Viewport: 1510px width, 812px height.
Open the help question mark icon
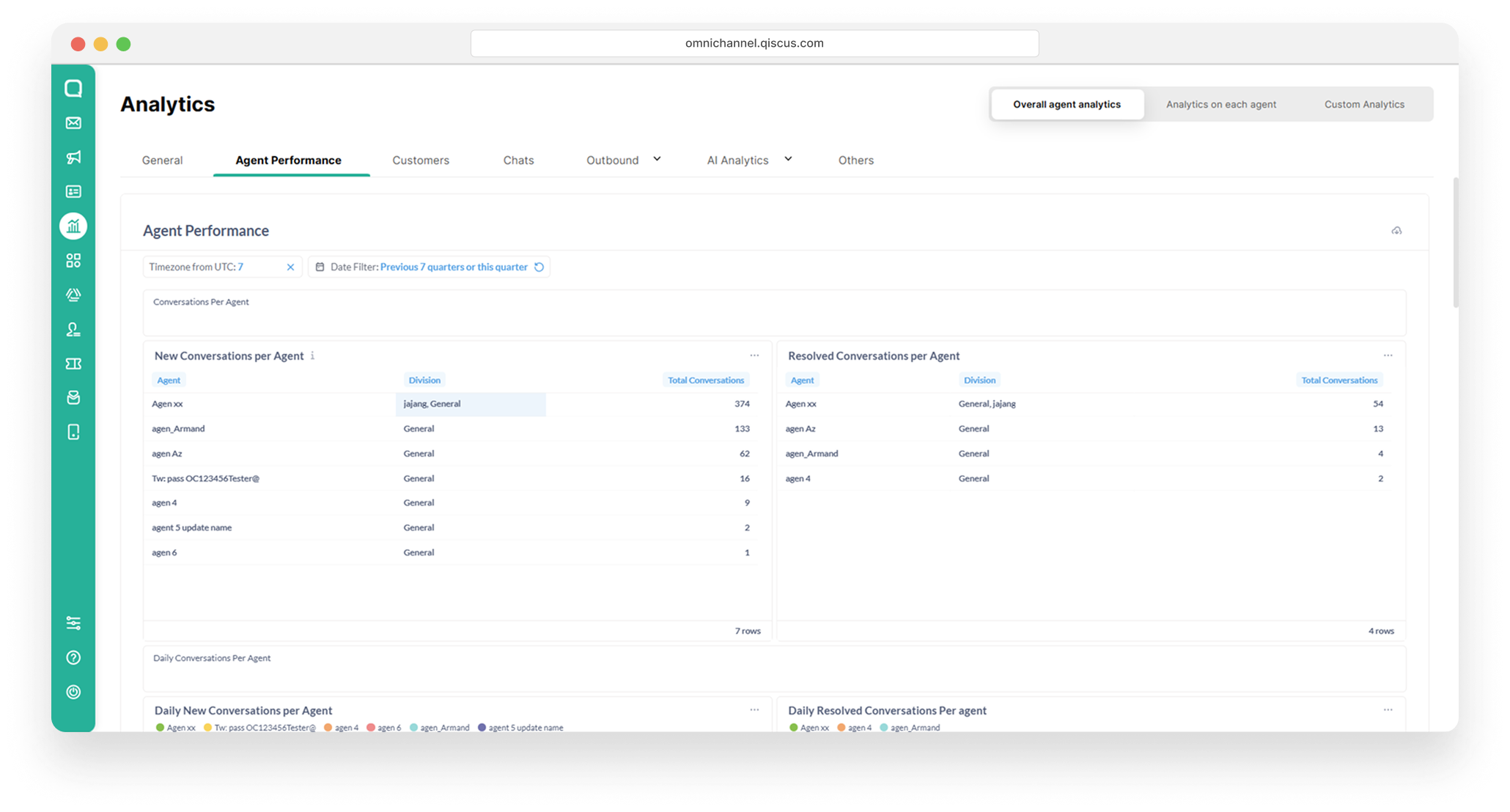tap(73, 657)
